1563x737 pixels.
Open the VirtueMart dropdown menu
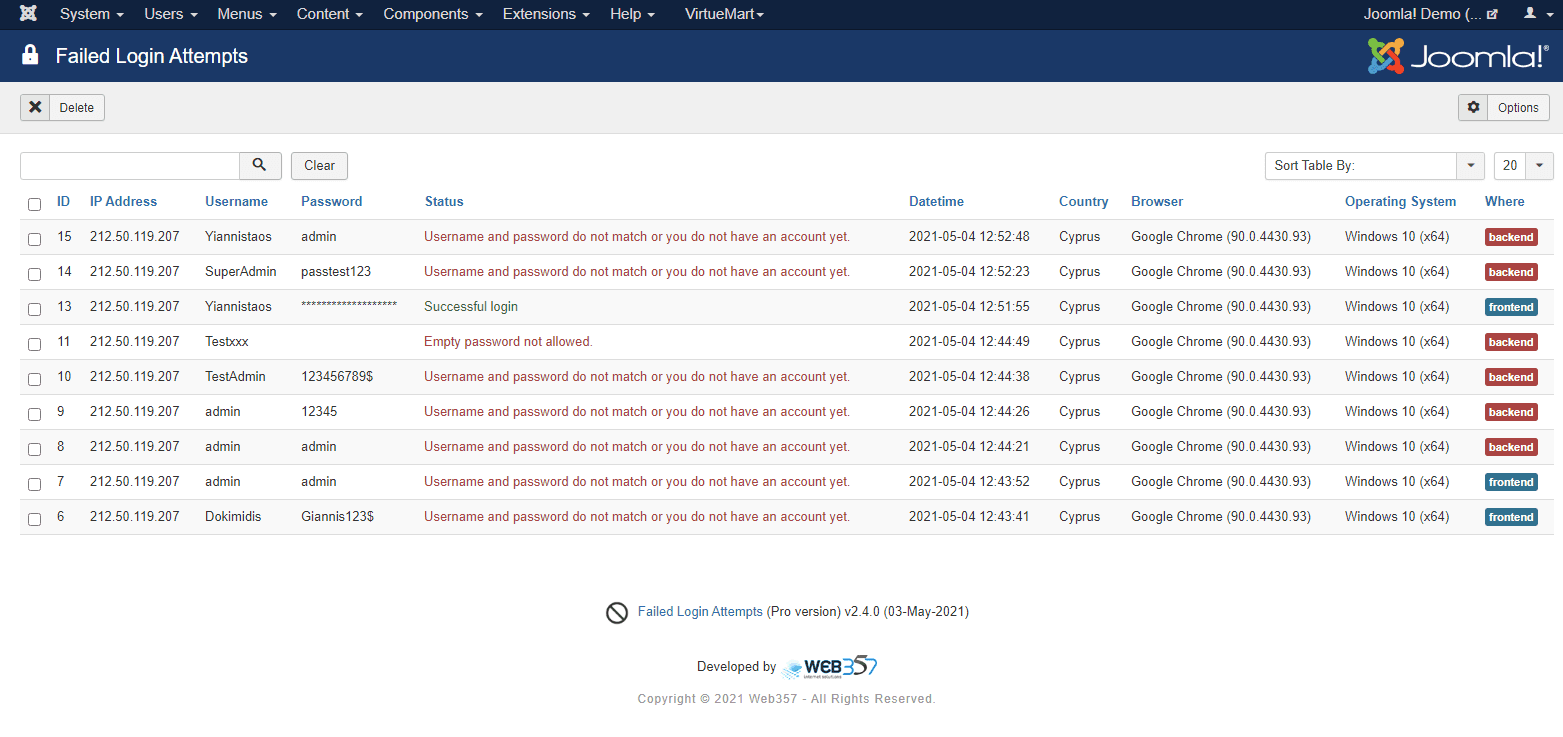click(724, 14)
